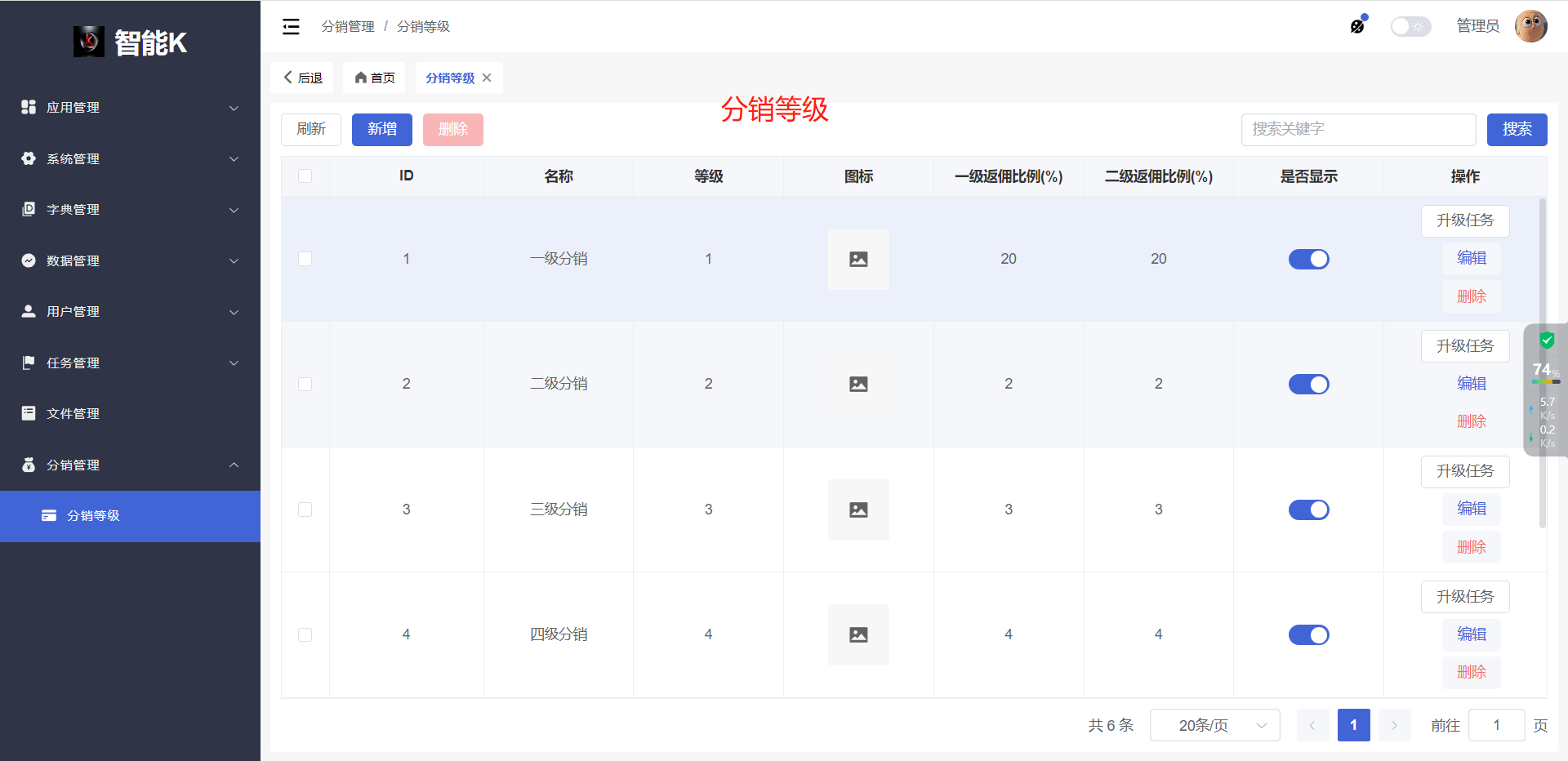Click the sidebar collapse hamburger icon
The image size is (1568, 761).
coord(290,26)
